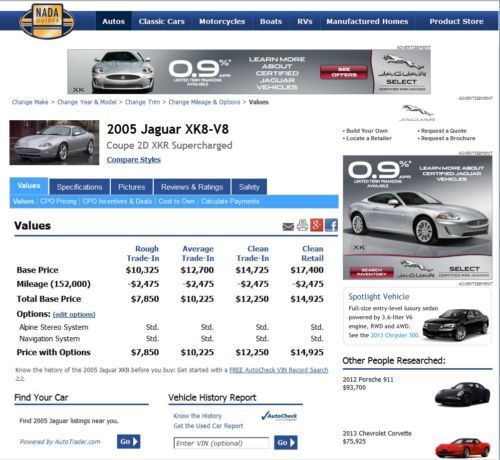Click the Alpine Stereo System option row
The height and width of the screenshot is (460, 500).
[x=170, y=327]
